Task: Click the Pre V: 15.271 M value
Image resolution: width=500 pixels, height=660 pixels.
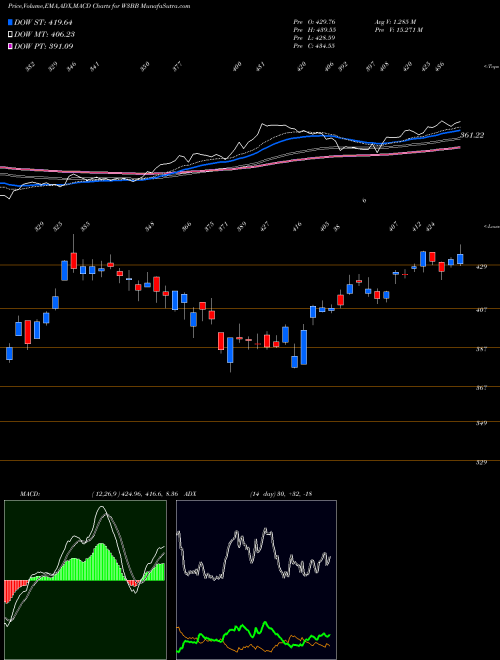Action: coord(398,30)
